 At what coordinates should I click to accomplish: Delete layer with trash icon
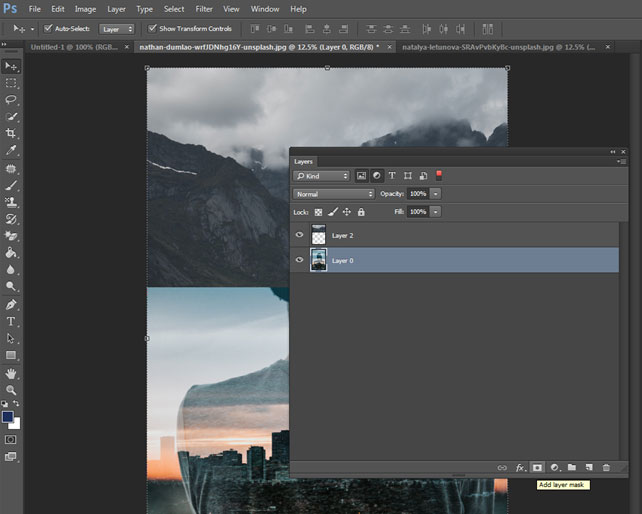point(606,467)
